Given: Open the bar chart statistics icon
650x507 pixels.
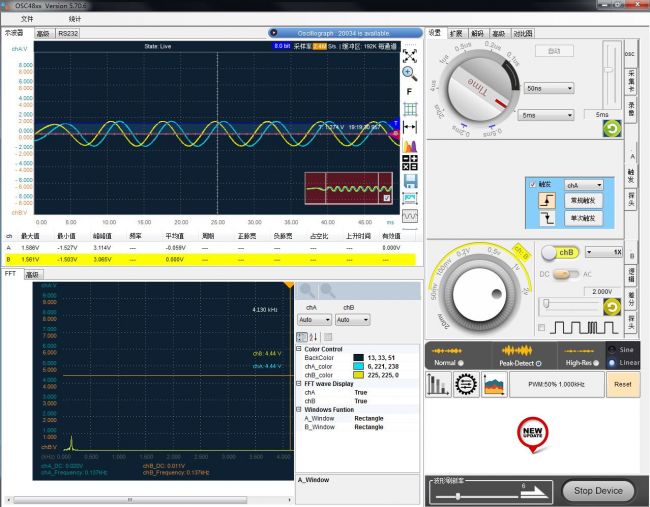Looking at the screenshot, I should pos(438,384).
